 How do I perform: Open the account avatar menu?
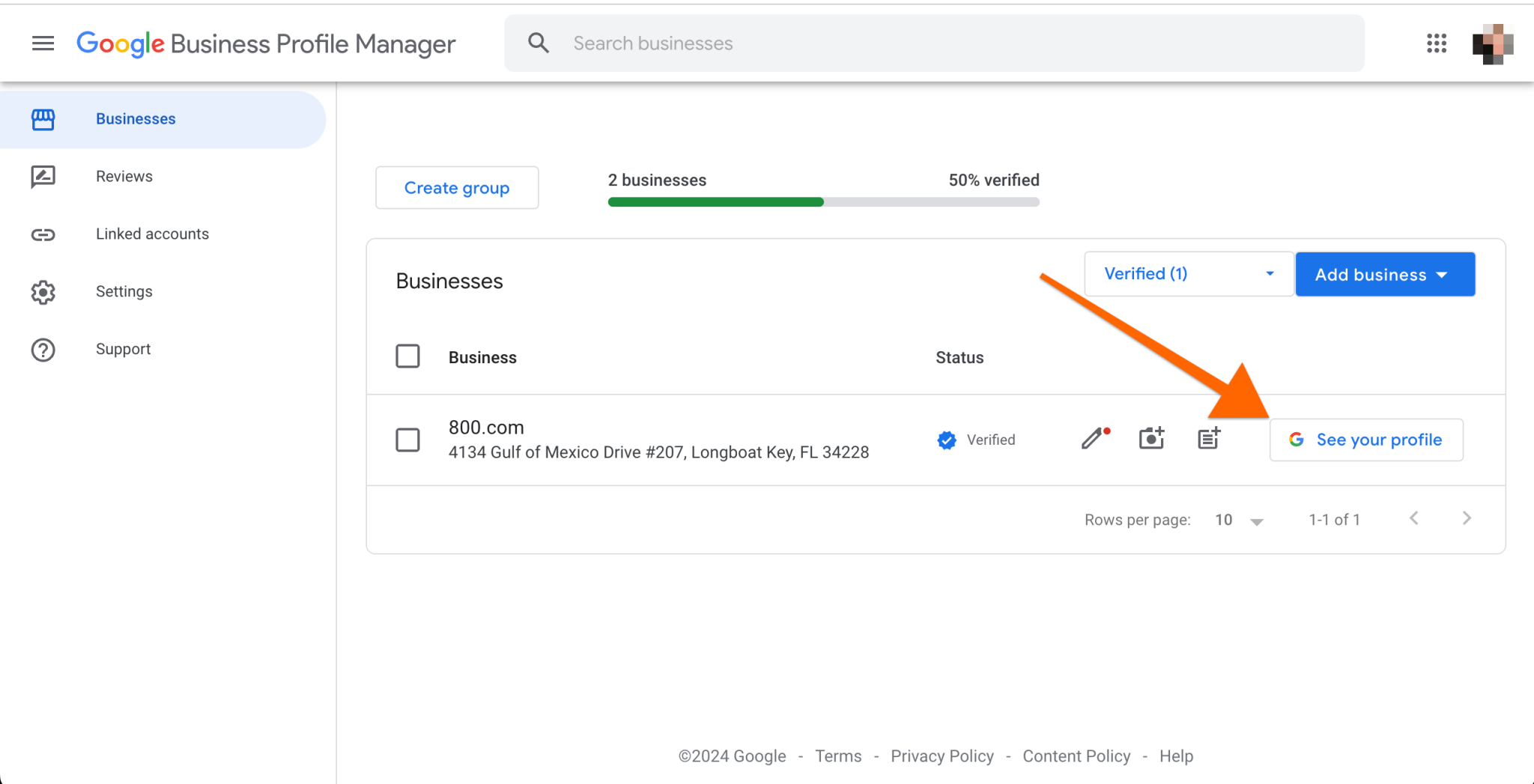click(x=1492, y=43)
